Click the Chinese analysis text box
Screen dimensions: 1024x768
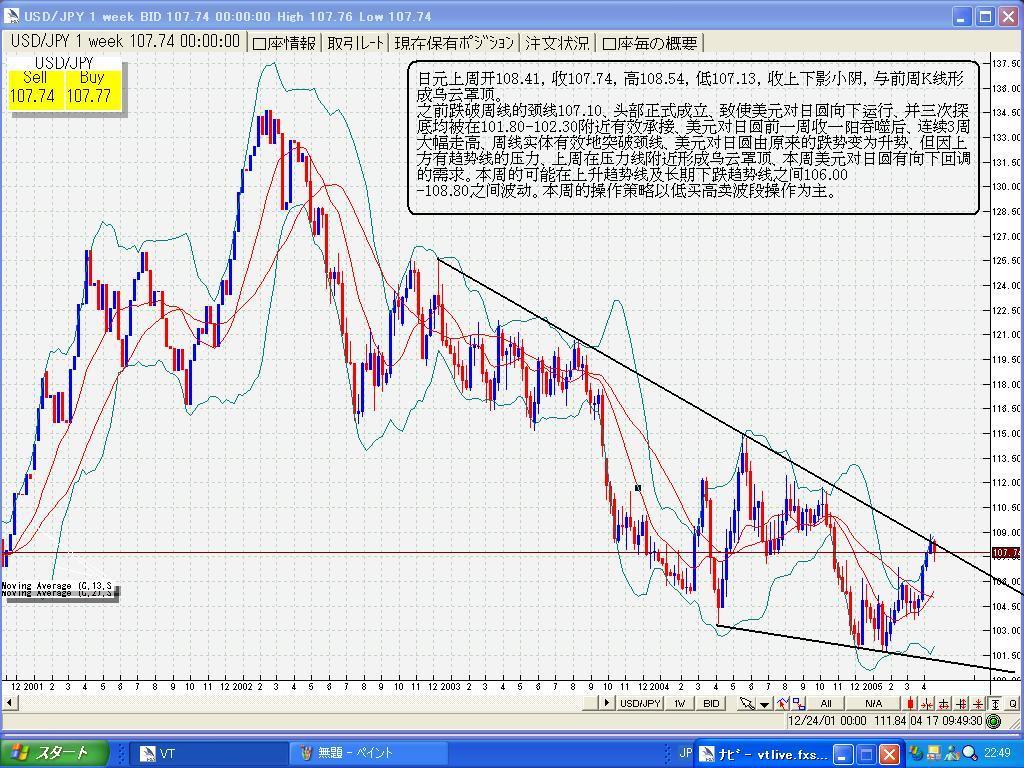694,138
